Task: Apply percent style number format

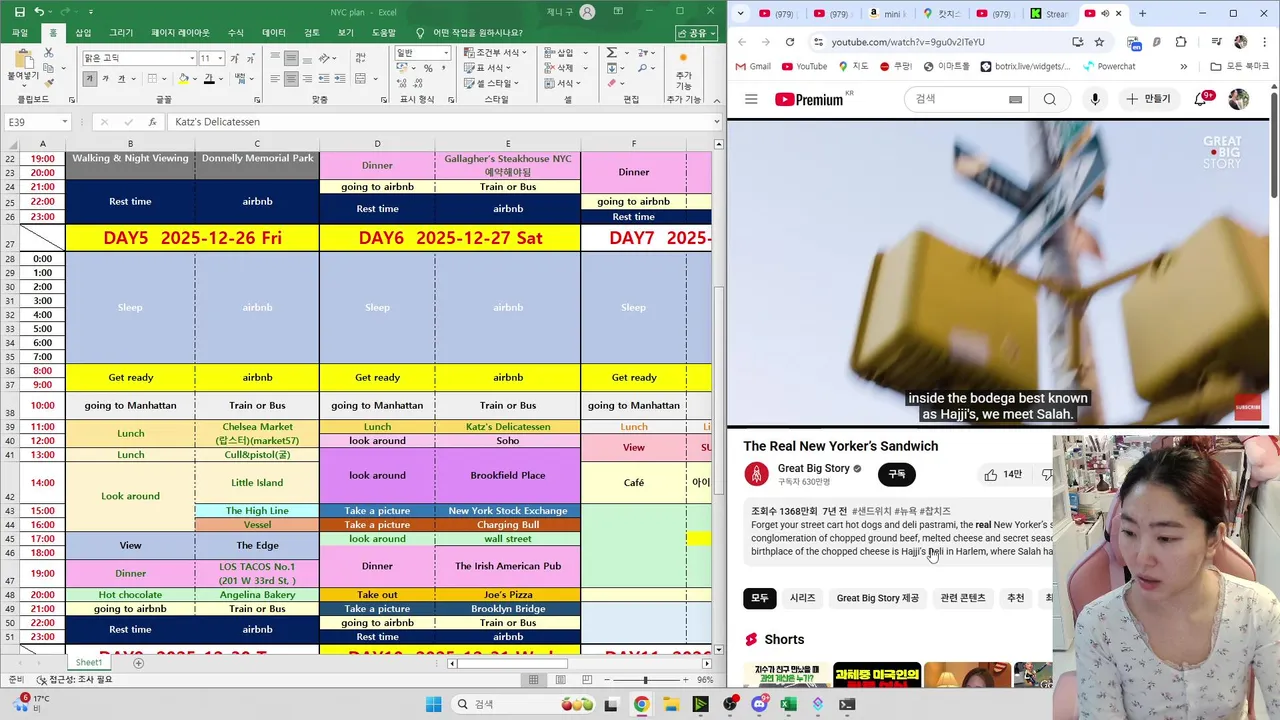Action: pyautogui.click(x=428, y=68)
